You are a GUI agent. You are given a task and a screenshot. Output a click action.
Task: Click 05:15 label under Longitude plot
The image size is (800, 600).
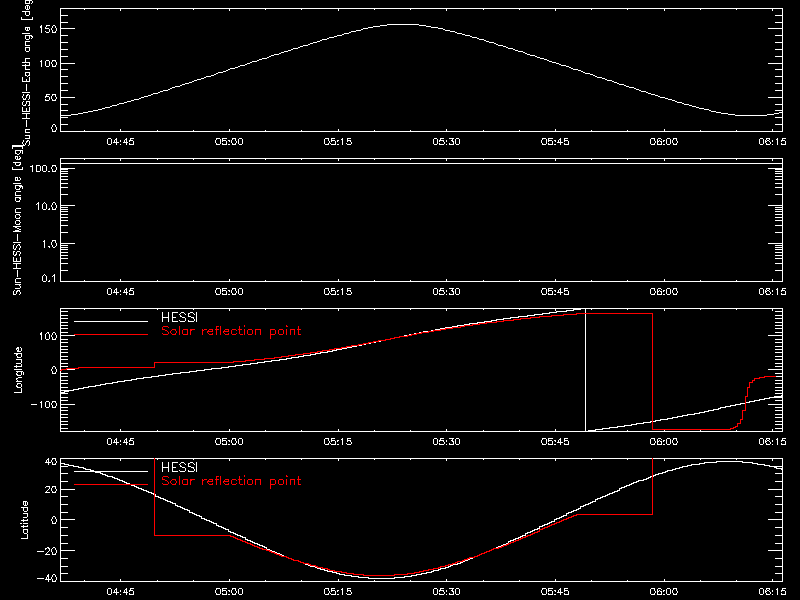click(338, 442)
